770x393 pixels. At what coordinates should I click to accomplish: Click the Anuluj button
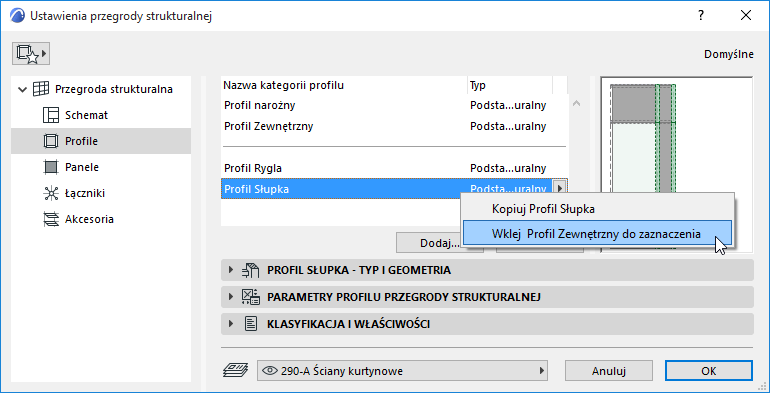[608, 371]
